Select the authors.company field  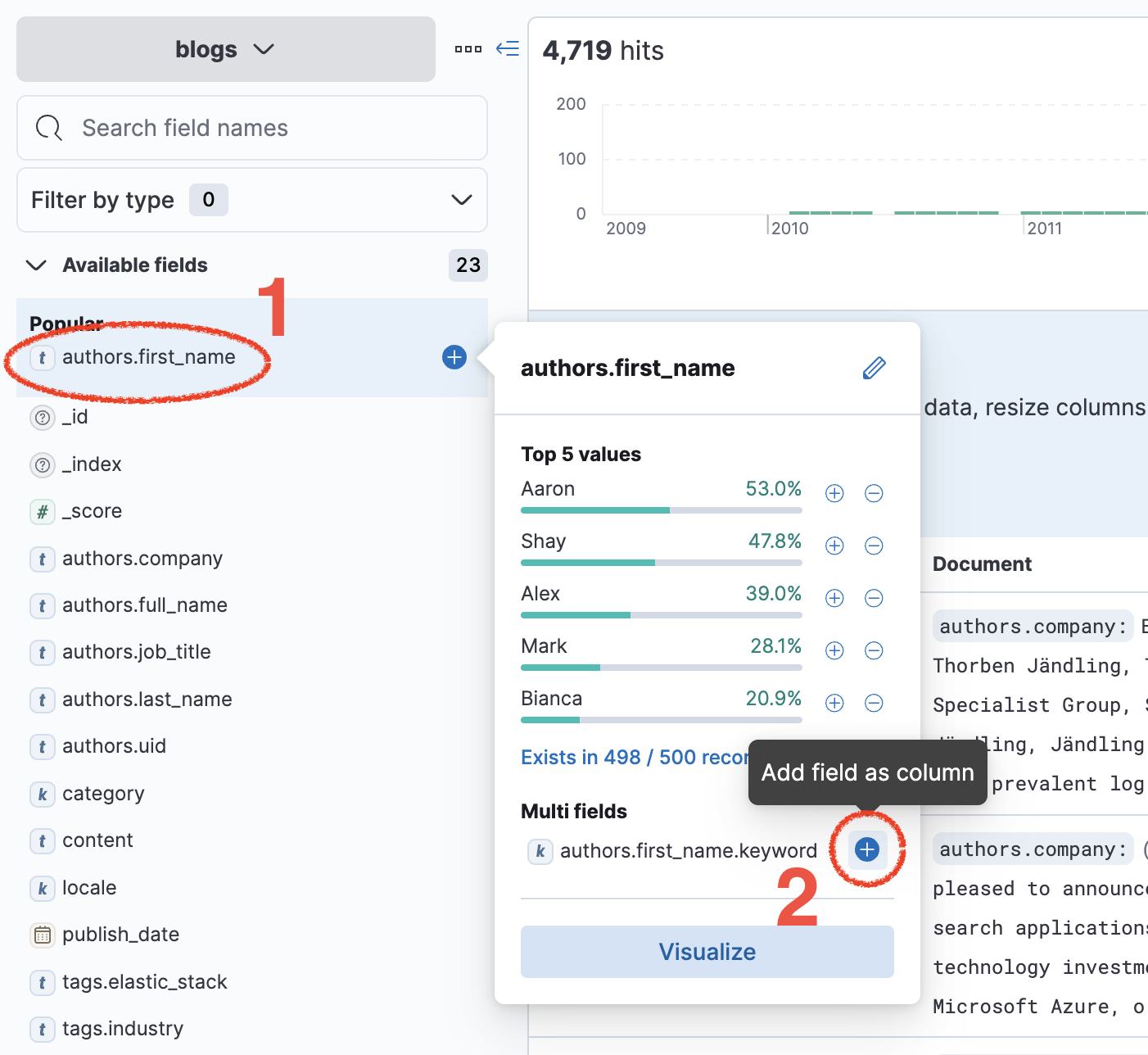pyautogui.click(x=142, y=559)
